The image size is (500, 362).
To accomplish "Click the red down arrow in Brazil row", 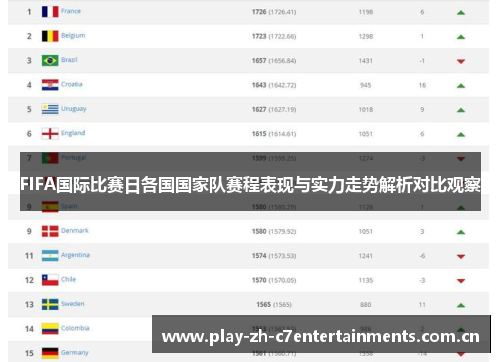I will click(x=461, y=61).
